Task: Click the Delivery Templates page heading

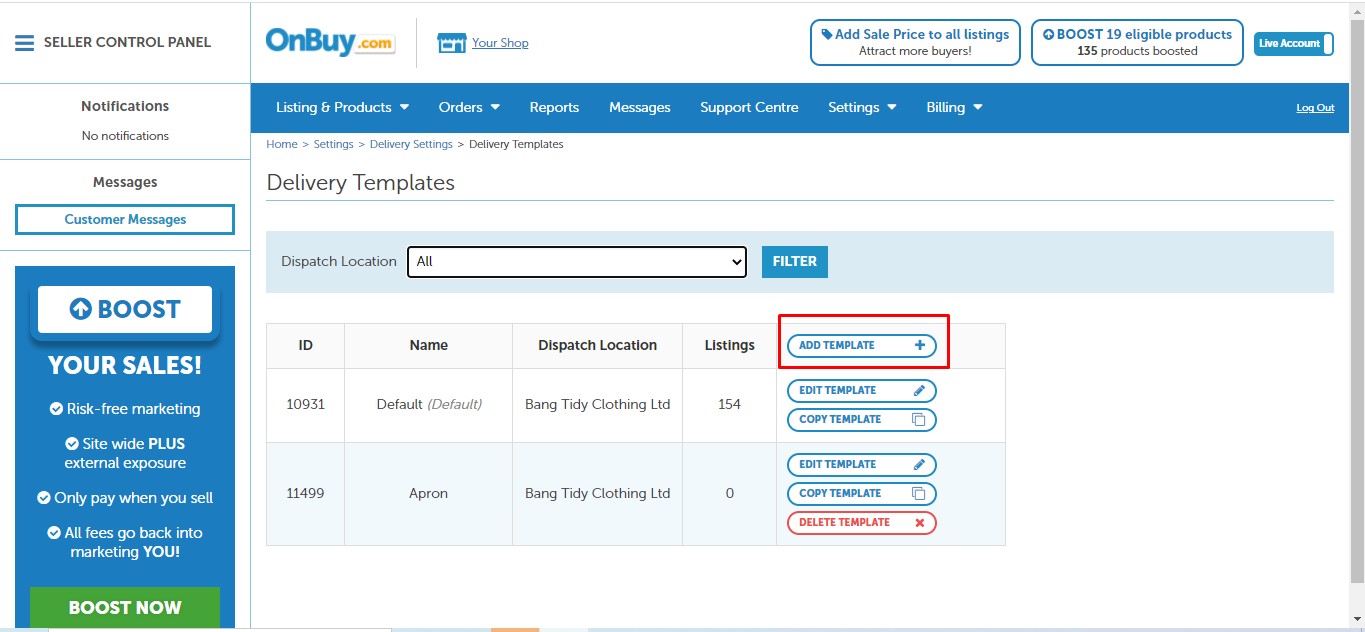Action: [360, 183]
